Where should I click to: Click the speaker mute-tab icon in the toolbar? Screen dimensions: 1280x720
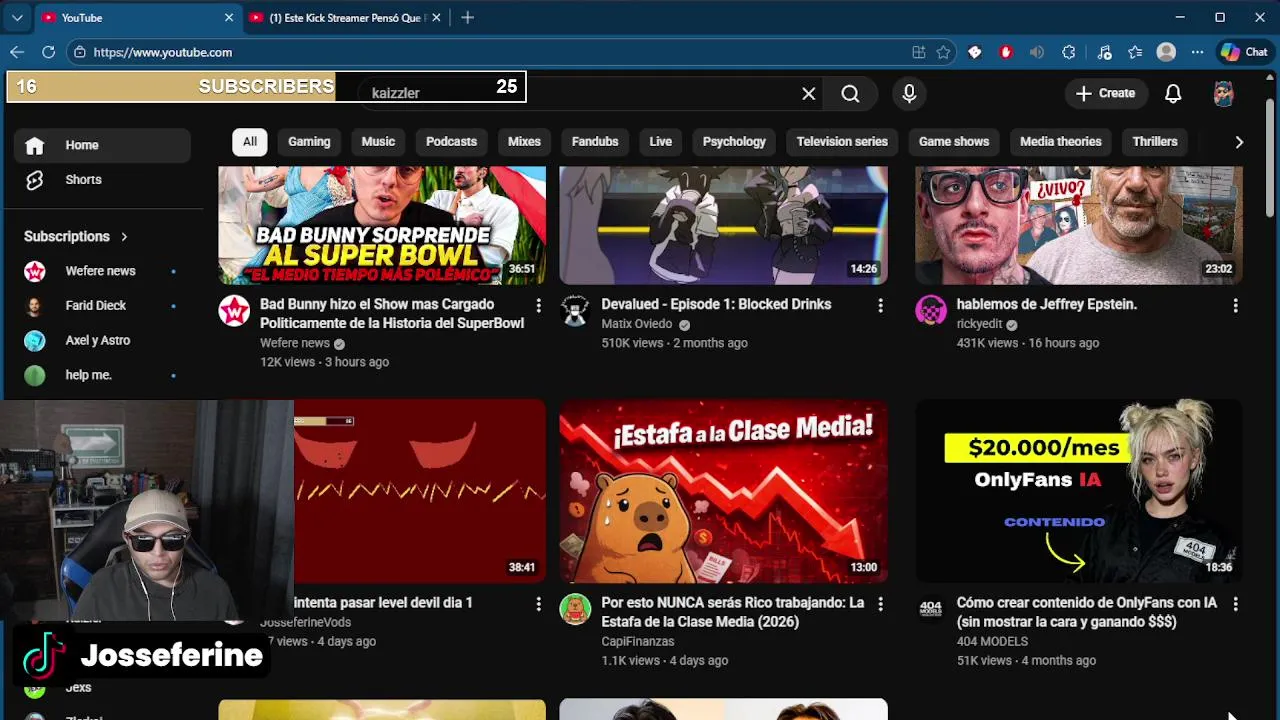click(1037, 52)
